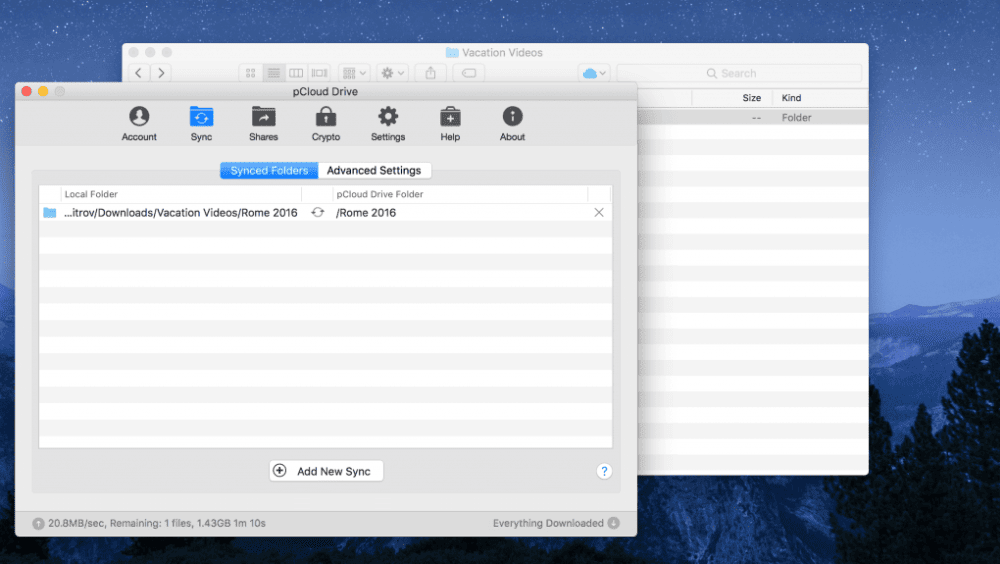Open the Finder arrange items dropdown

pos(354,73)
